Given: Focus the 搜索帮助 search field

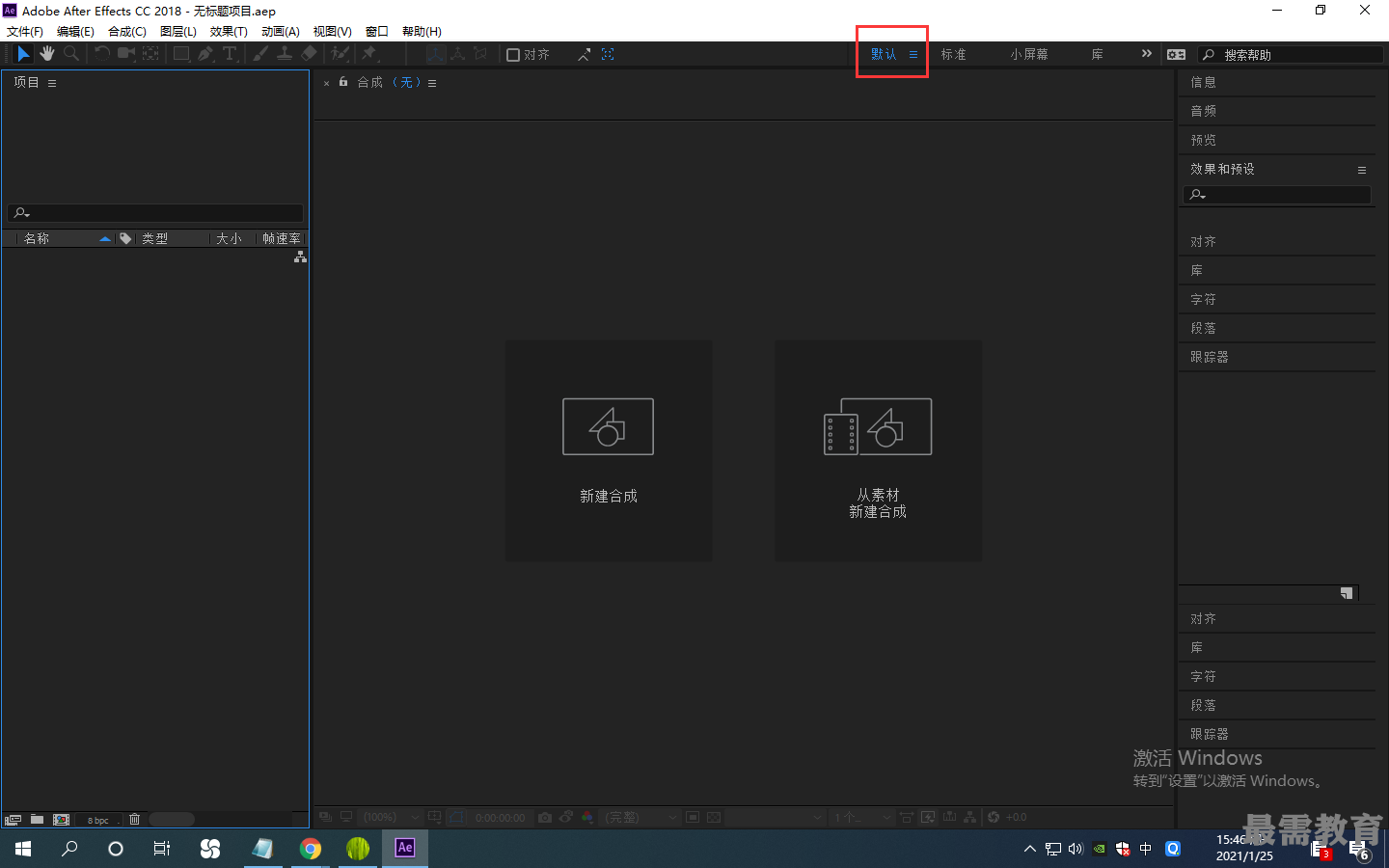Looking at the screenshot, I should click(1291, 55).
